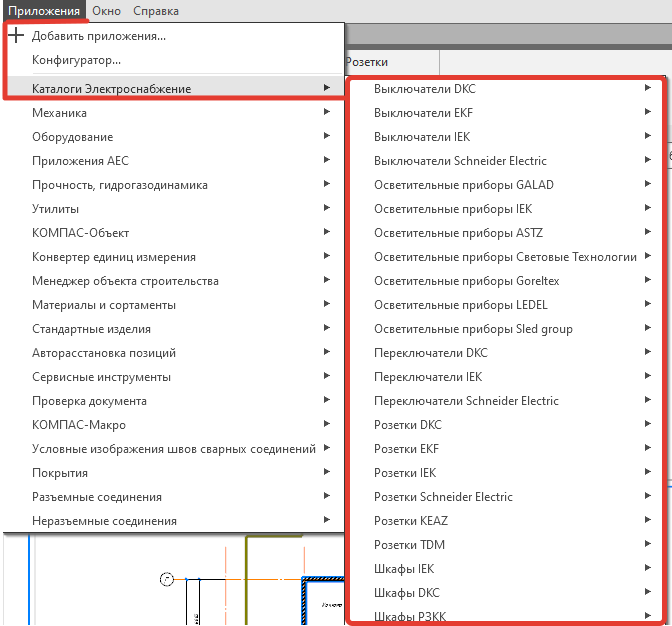672x626 pixels.
Task: Open the Справка menu
Action: (156, 11)
